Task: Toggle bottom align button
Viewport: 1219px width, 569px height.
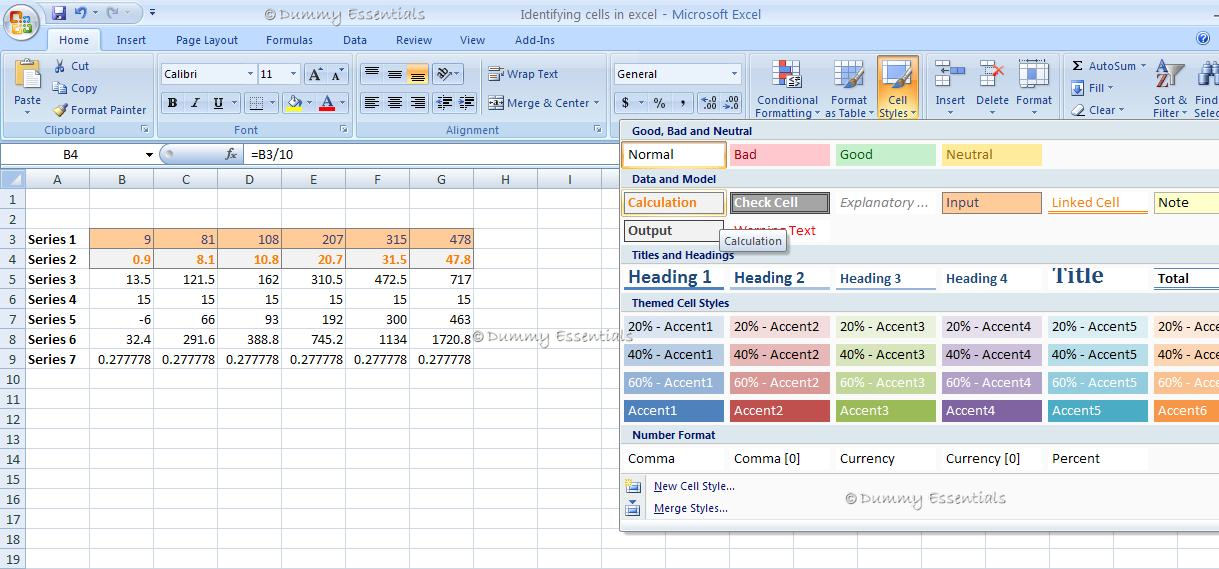Action: tap(417, 74)
